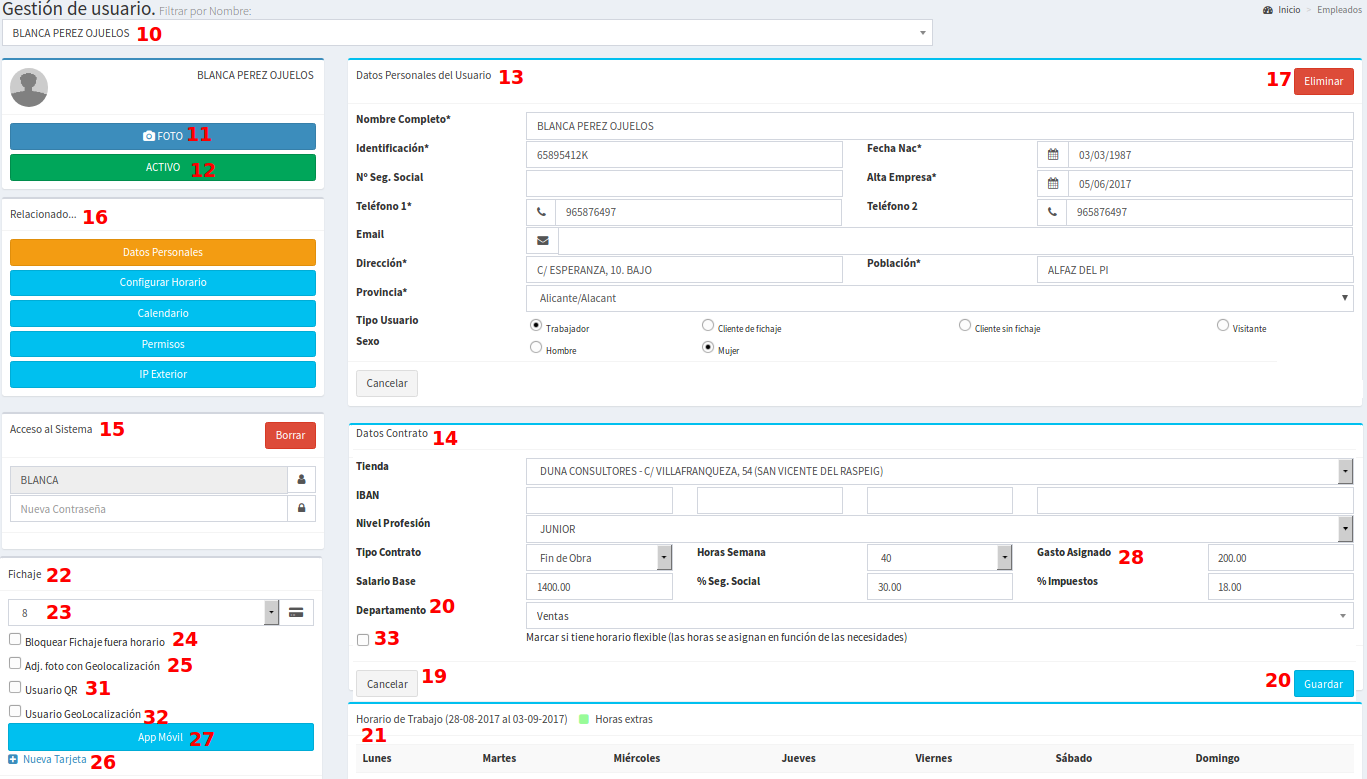Click the card icon next to Fichaje selector
The width and height of the screenshot is (1367, 779).
click(297, 613)
